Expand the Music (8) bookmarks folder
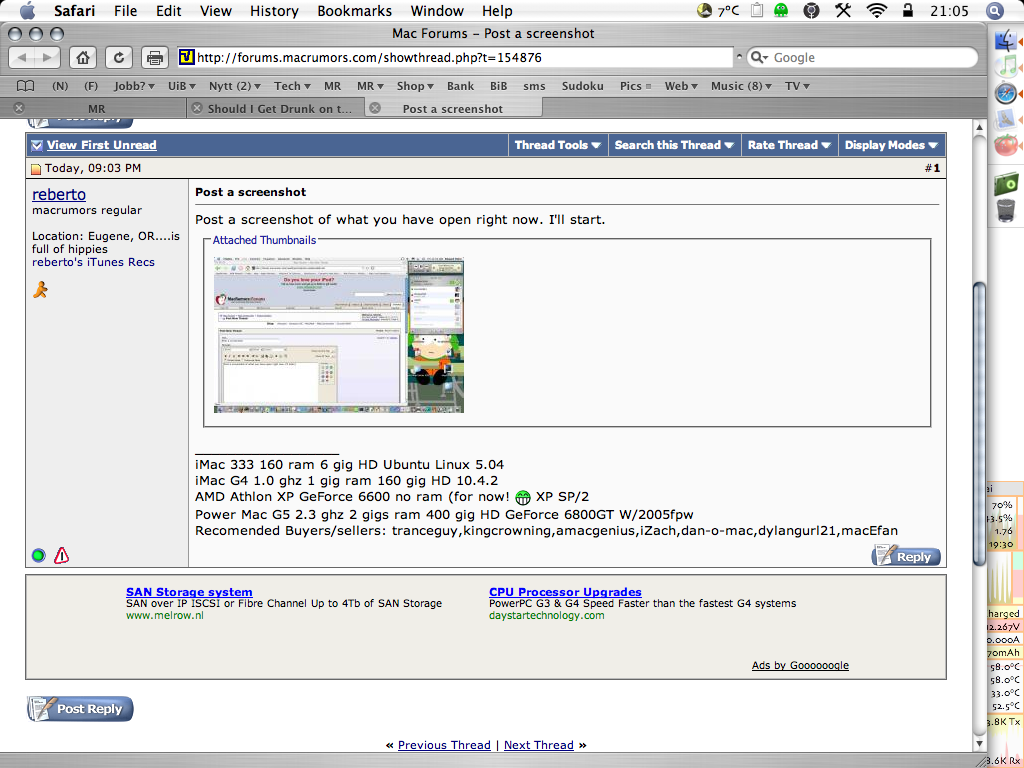This screenshot has width=1024, height=768. pyautogui.click(x=741, y=86)
